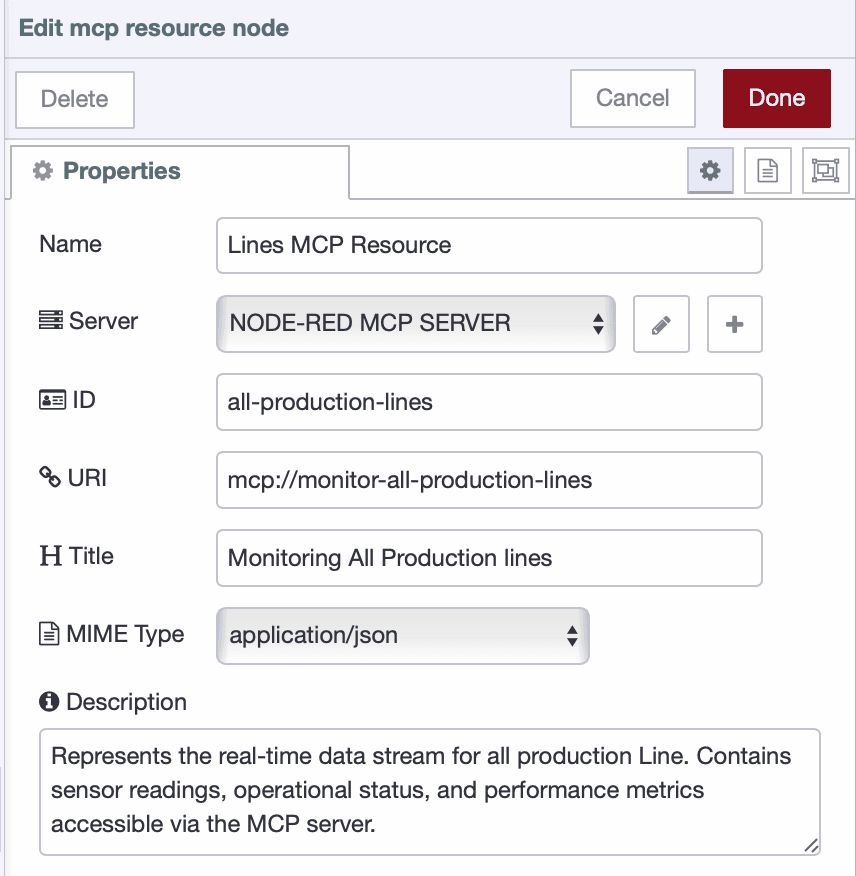Cancel editing the mcp resource node

632,98
